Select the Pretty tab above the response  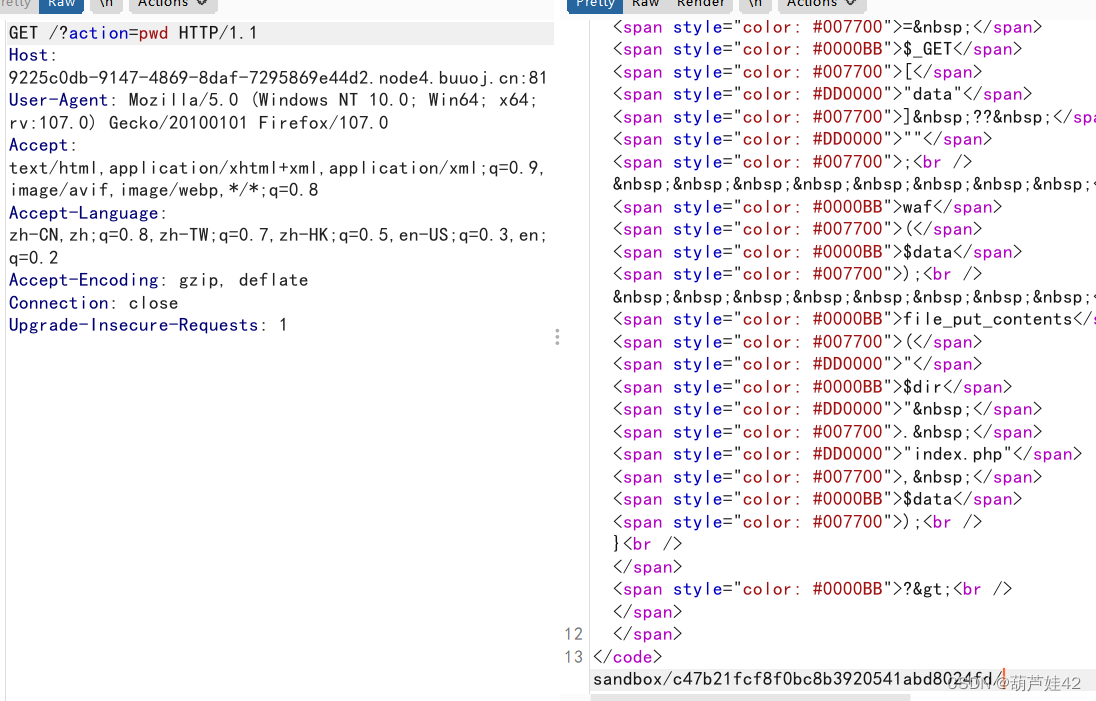click(595, 4)
